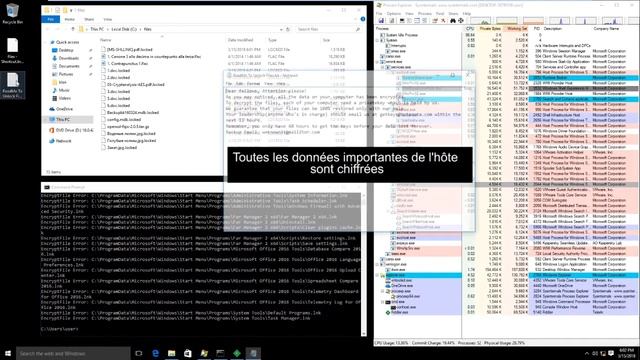Click the taskbar search box
The image size is (640, 360).
click(x=73, y=353)
